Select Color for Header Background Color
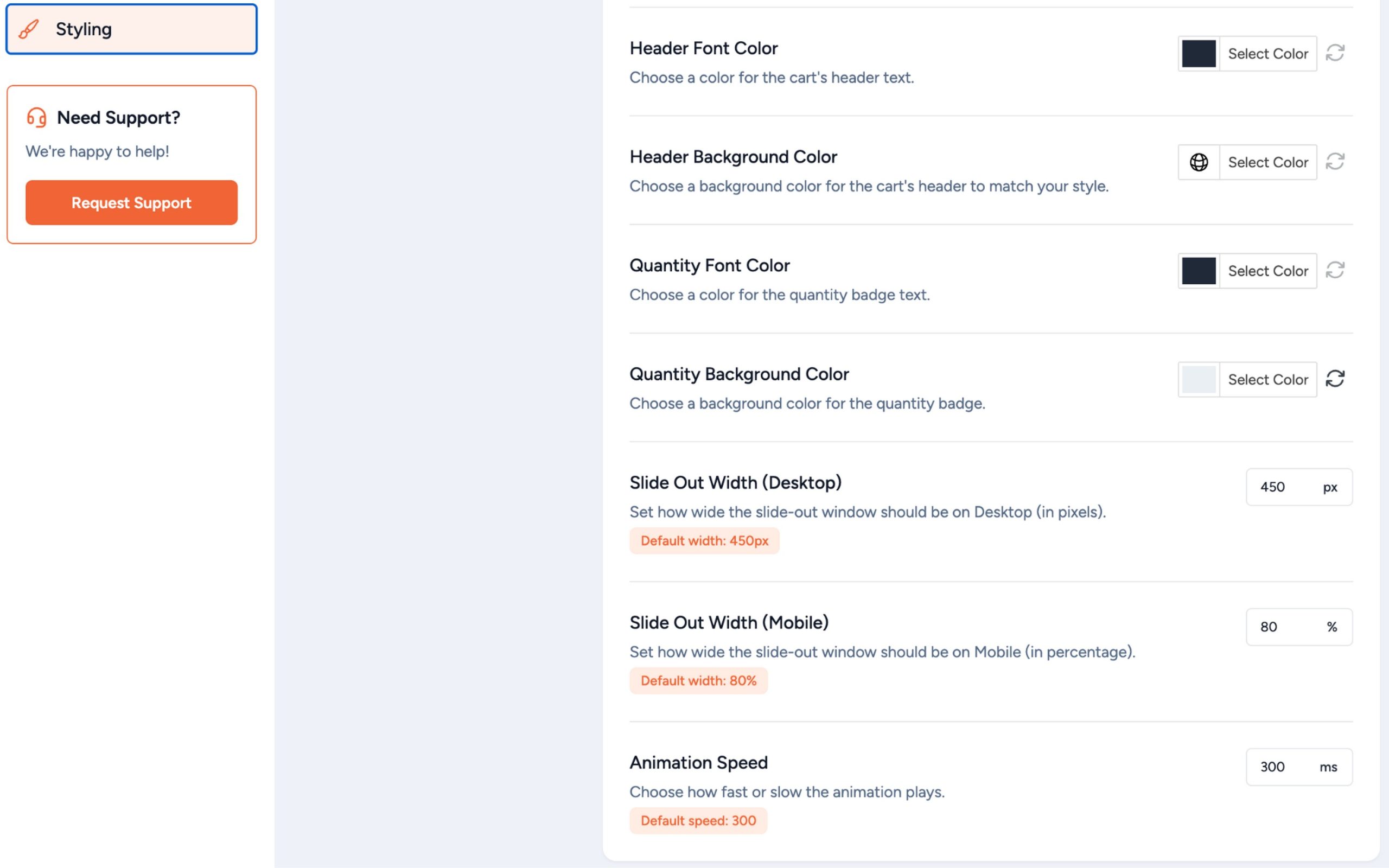The width and height of the screenshot is (1389, 868). pos(1267,162)
